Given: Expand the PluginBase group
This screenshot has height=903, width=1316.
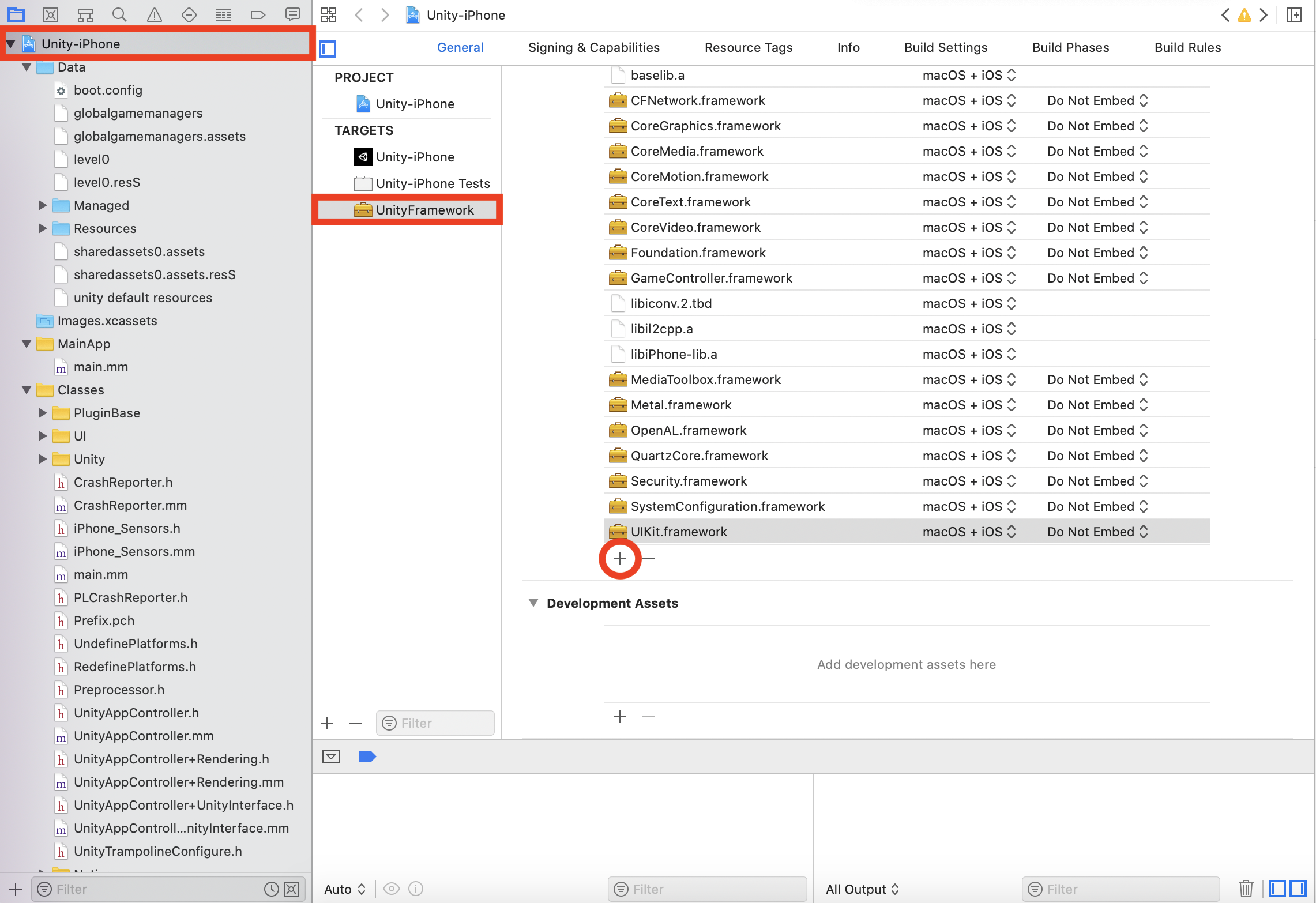Looking at the screenshot, I should [x=42, y=413].
